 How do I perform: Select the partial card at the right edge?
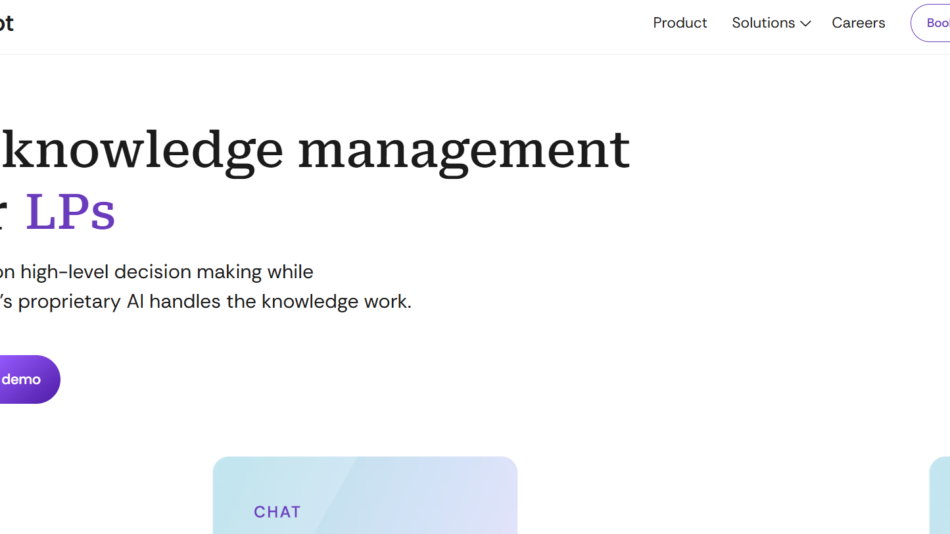click(x=940, y=495)
